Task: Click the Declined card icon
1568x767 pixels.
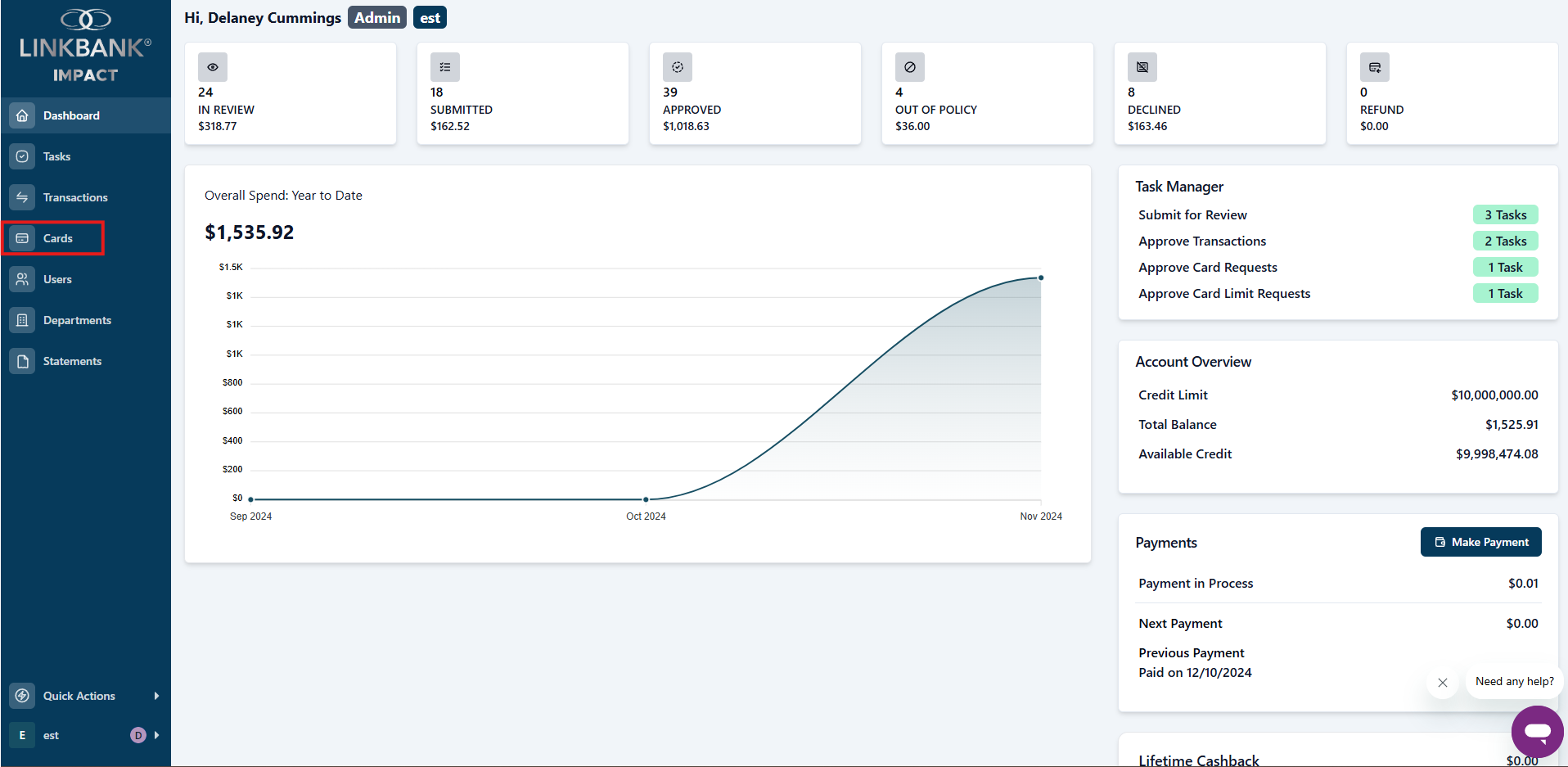Action: pyautogui.click(x=1142, y=67)
